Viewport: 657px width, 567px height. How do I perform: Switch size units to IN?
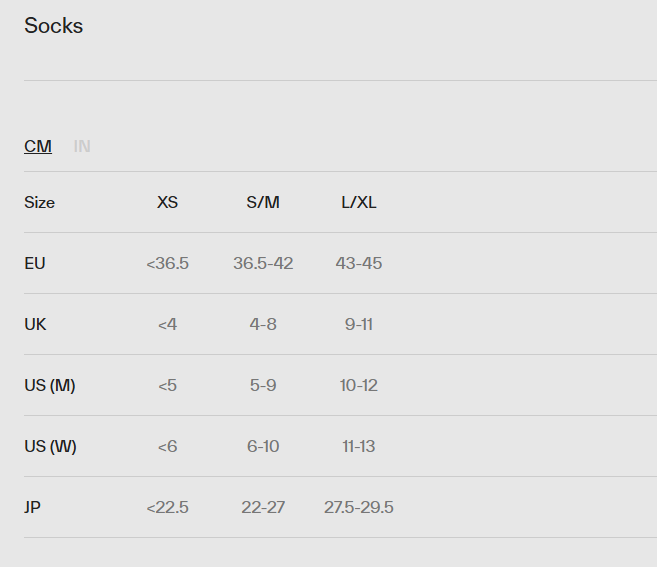pyautogui.click(x=82, y=146)
